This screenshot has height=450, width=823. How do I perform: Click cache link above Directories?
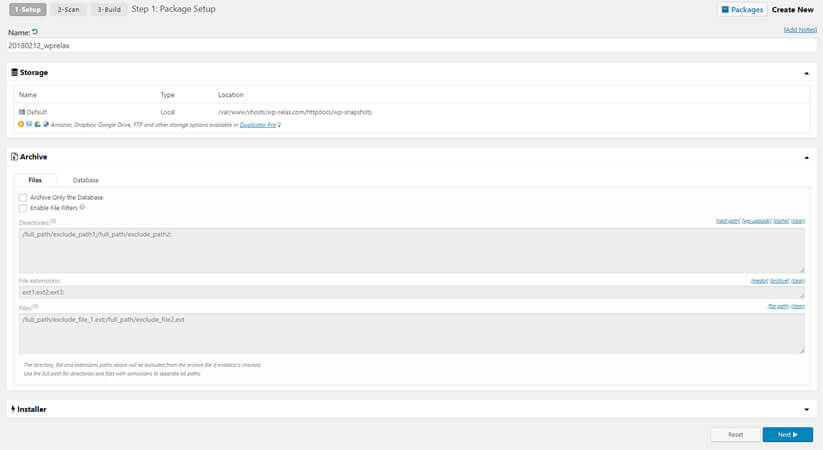[782, 221]
